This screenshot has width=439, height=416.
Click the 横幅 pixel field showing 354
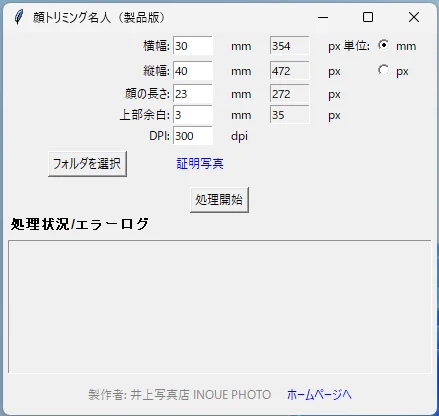pyautogui.click(x=290, y=46)
